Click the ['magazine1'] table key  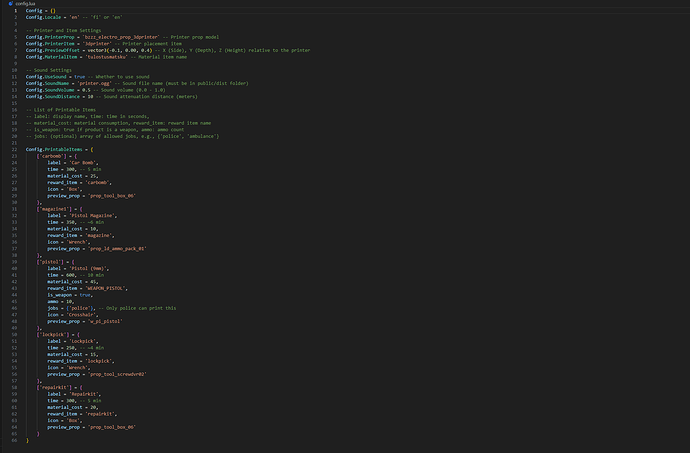(54, 209)
